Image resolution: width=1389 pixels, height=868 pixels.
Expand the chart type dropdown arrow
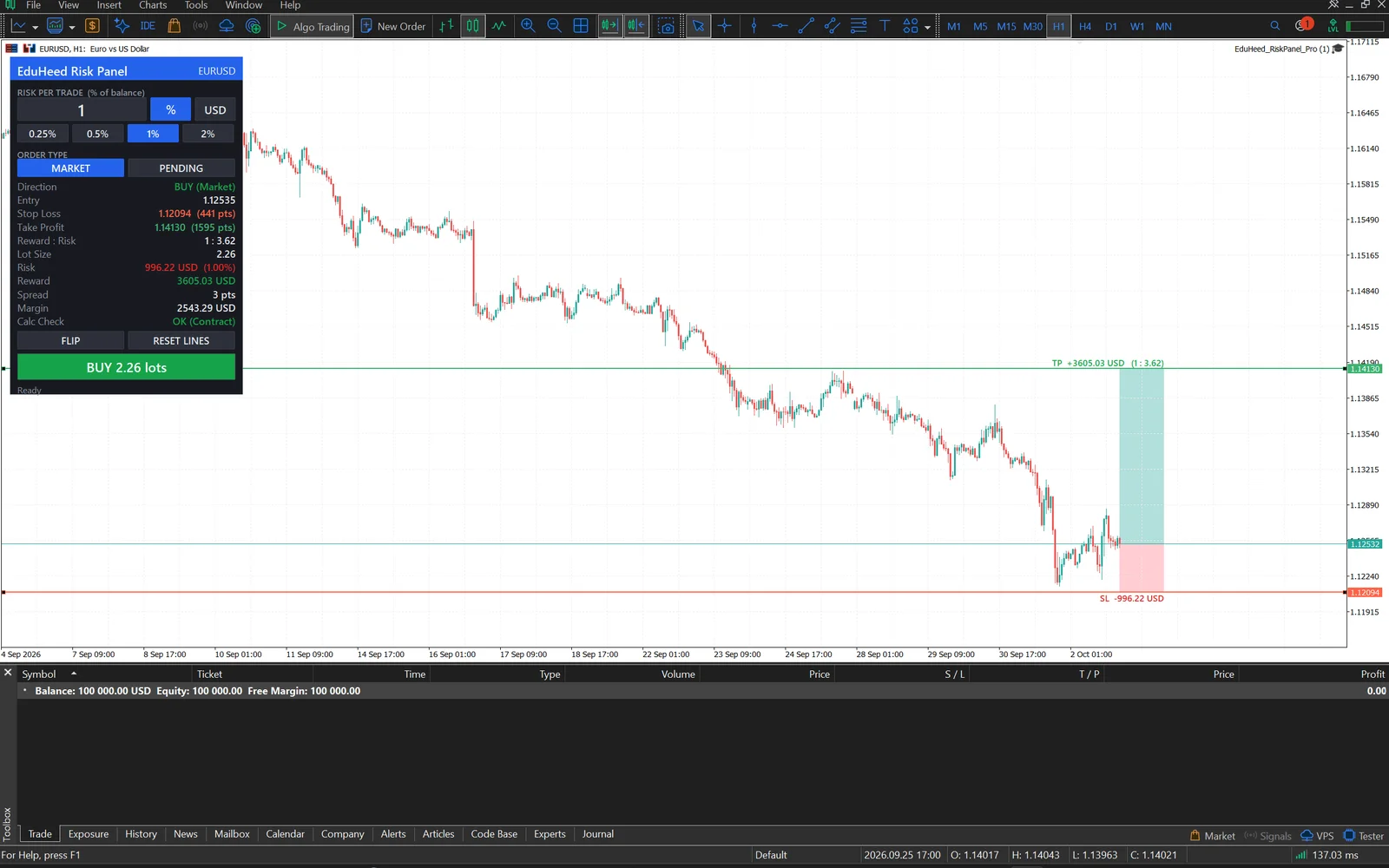pyautogui.click(x=35, y=27)
